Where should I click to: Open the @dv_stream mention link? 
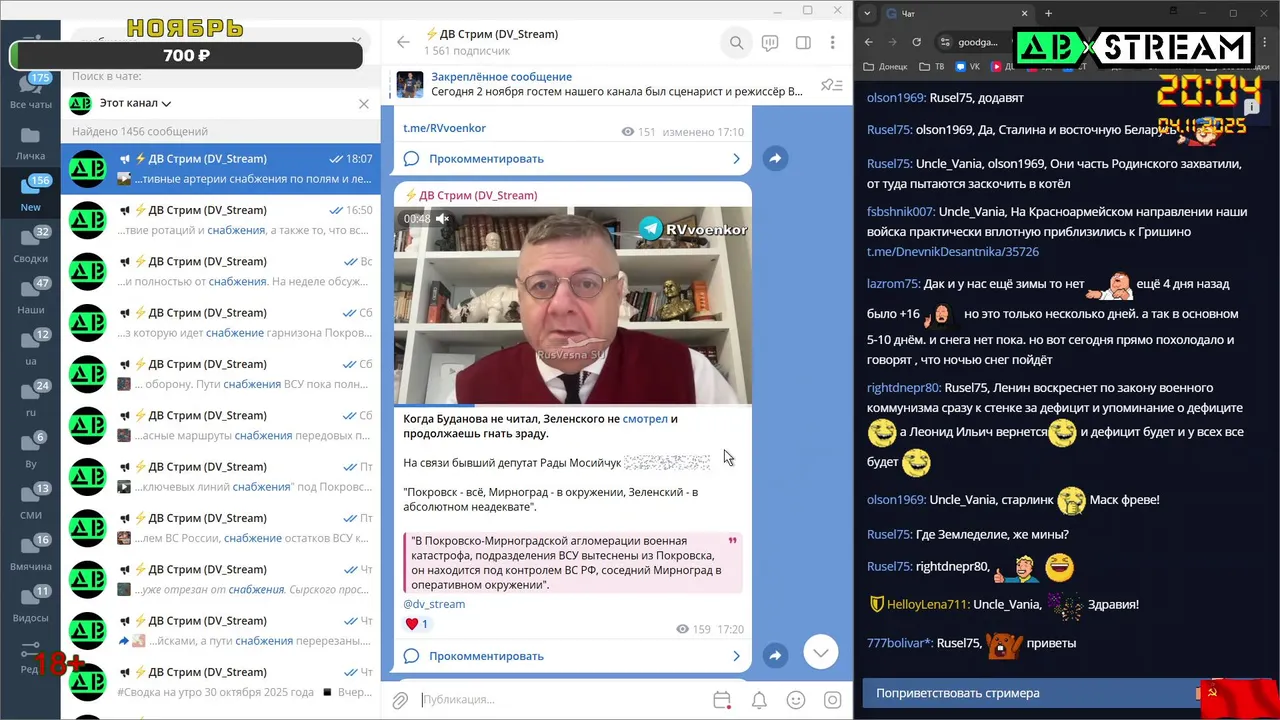click(434, 604)
